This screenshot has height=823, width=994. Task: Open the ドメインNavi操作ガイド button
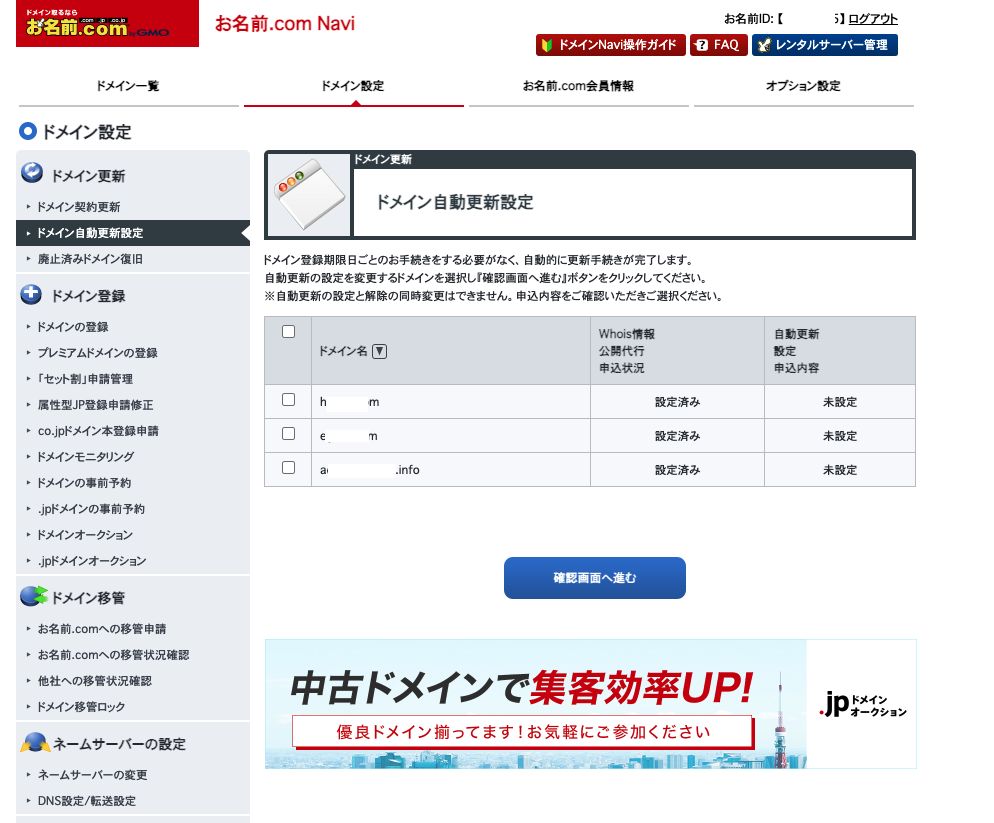pyautogui.click(x=610, y=45)
